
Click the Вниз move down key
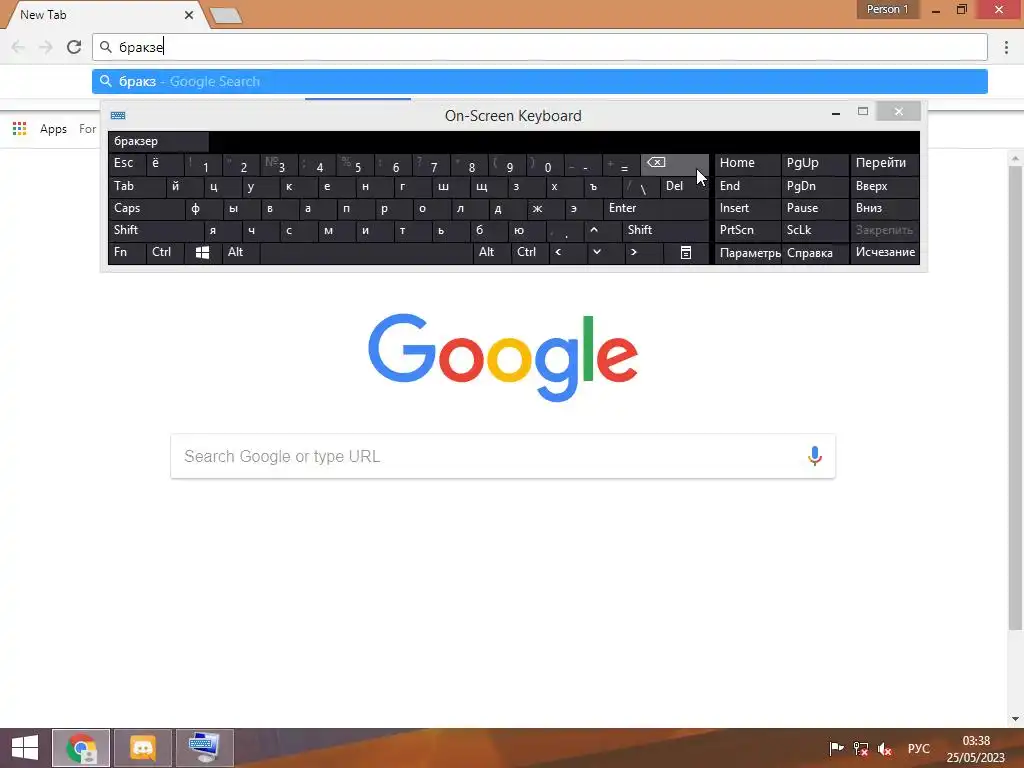tap(885, 208)
